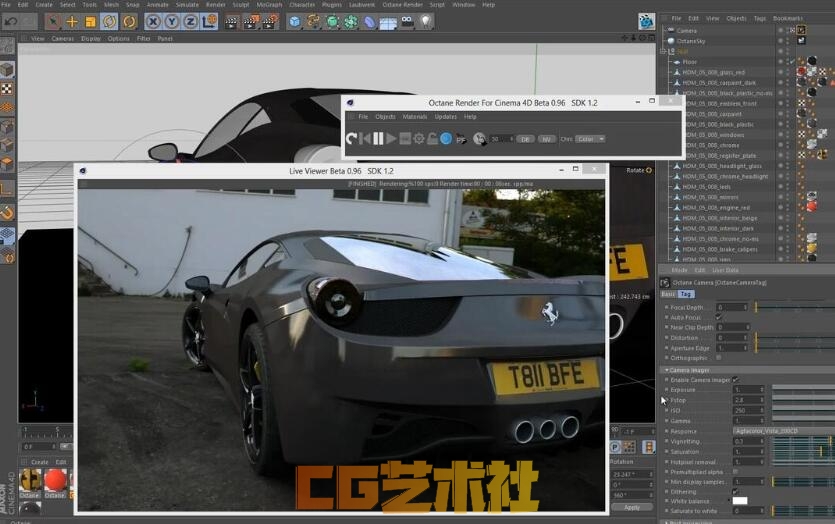Add a light object via bulb icon
835x524 pixels.
point(425,22)
